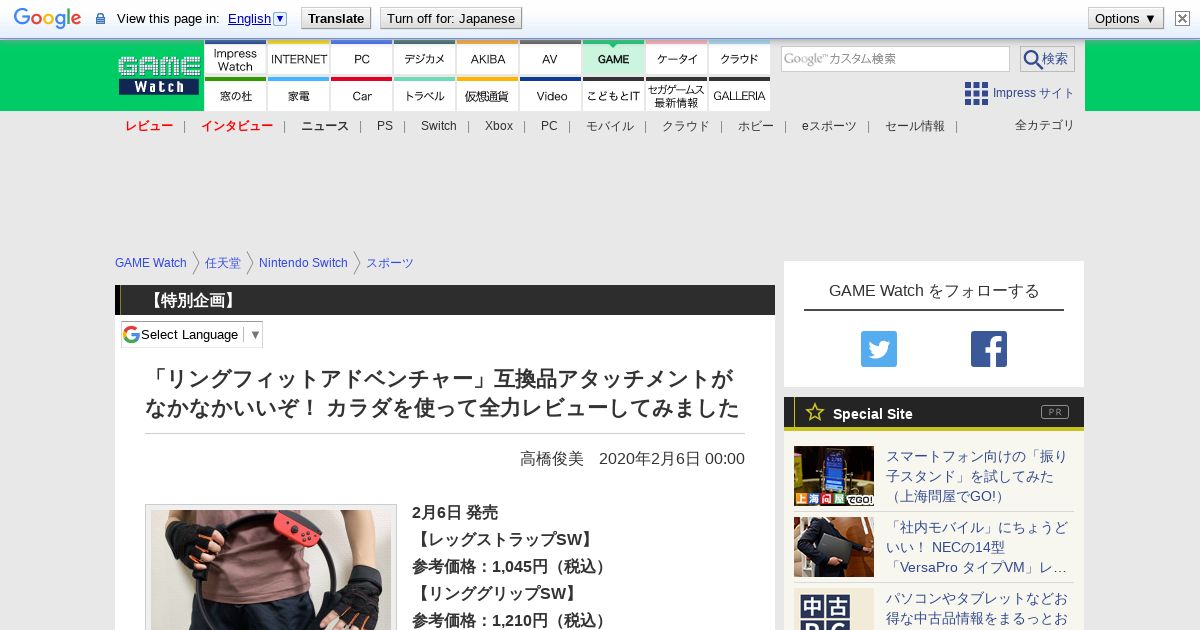Turn off translation for Japanese
This screenshot has width=1200, height=630.
point(451,18)
